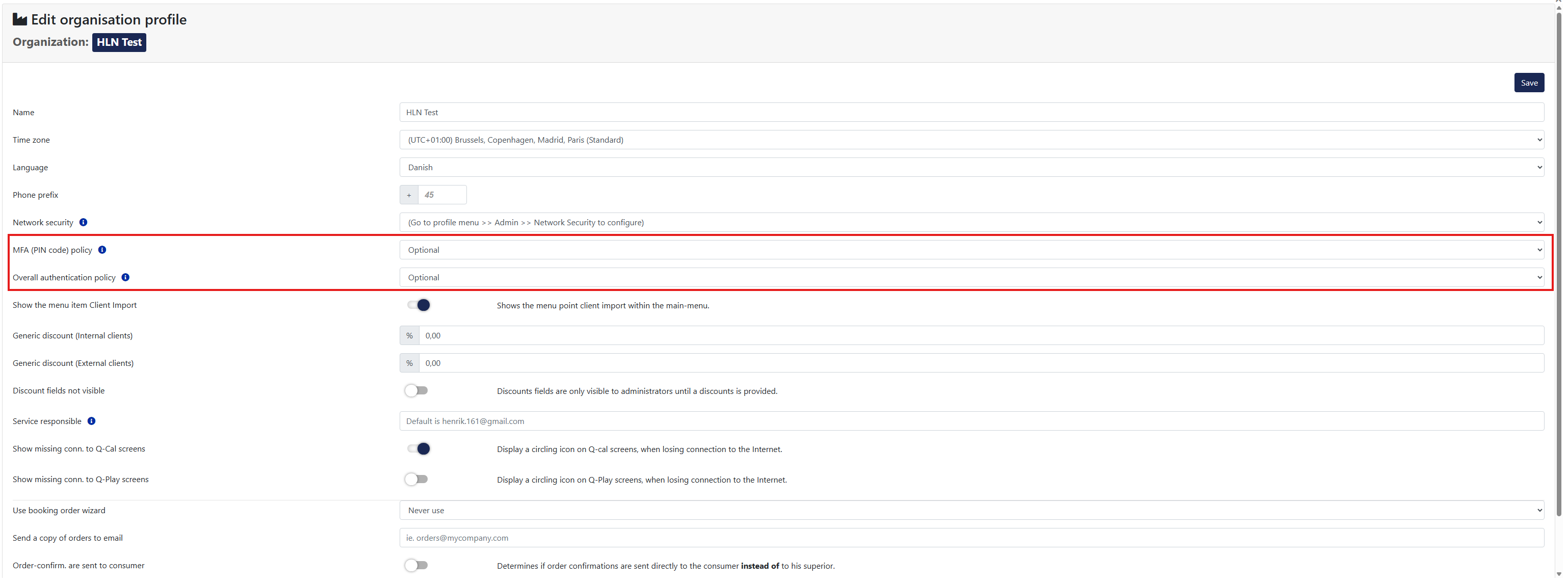The height and width of the screenshot is (583, 1568).
Task: Expand the MFA (PIN code) policy dropdown
Action: tap(971, 250)
